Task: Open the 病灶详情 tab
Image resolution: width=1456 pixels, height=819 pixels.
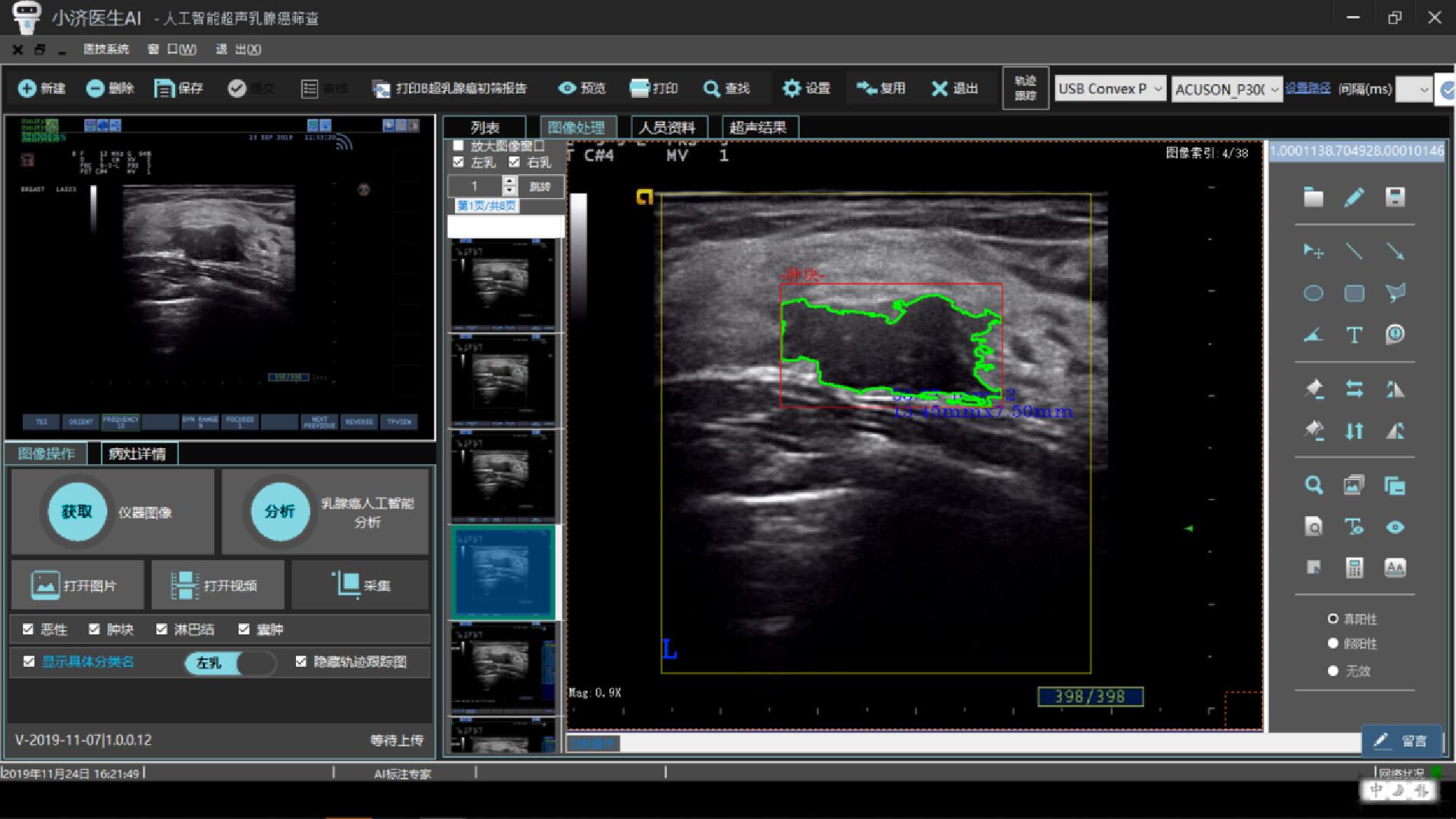Action: click(x=138, y=453)
